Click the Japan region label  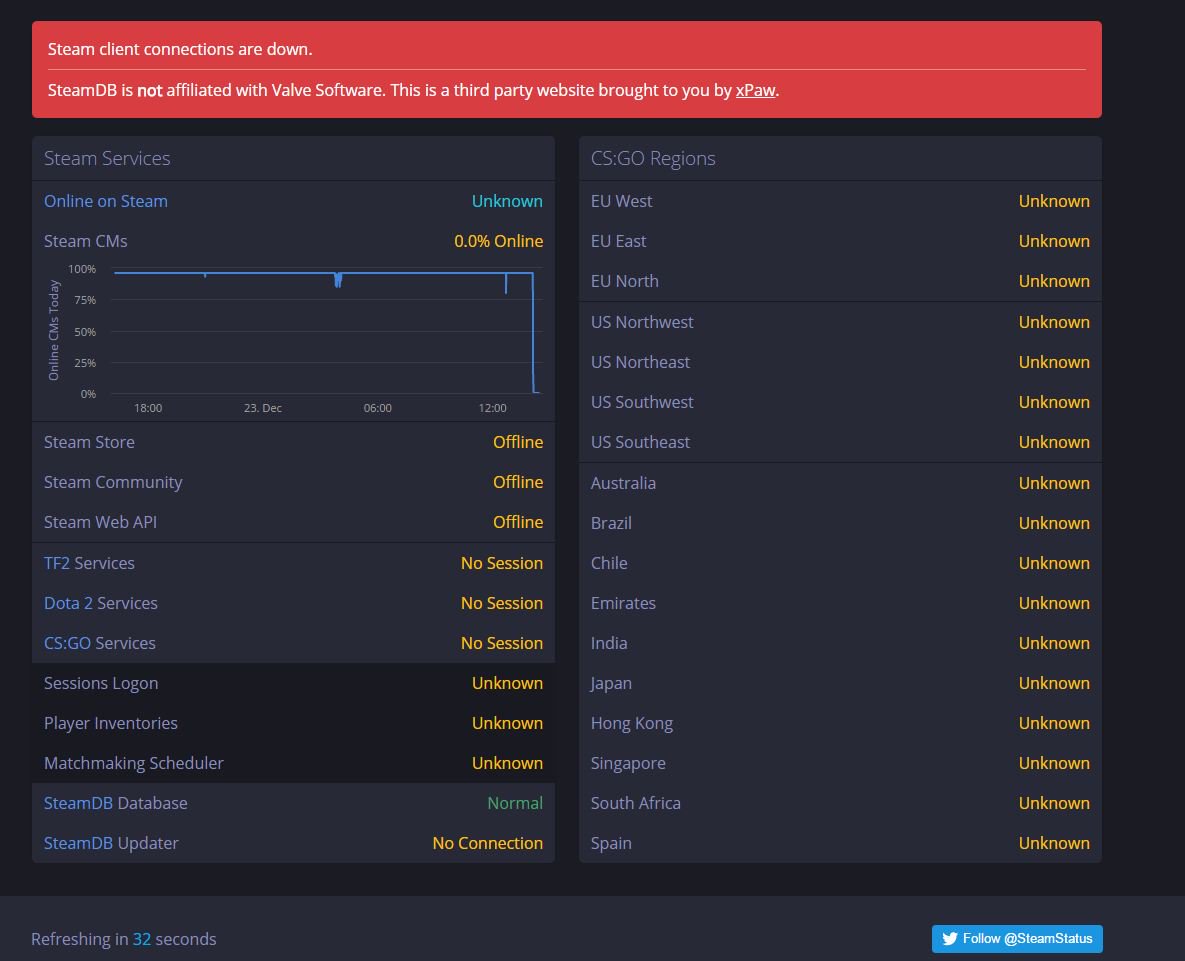611,683
